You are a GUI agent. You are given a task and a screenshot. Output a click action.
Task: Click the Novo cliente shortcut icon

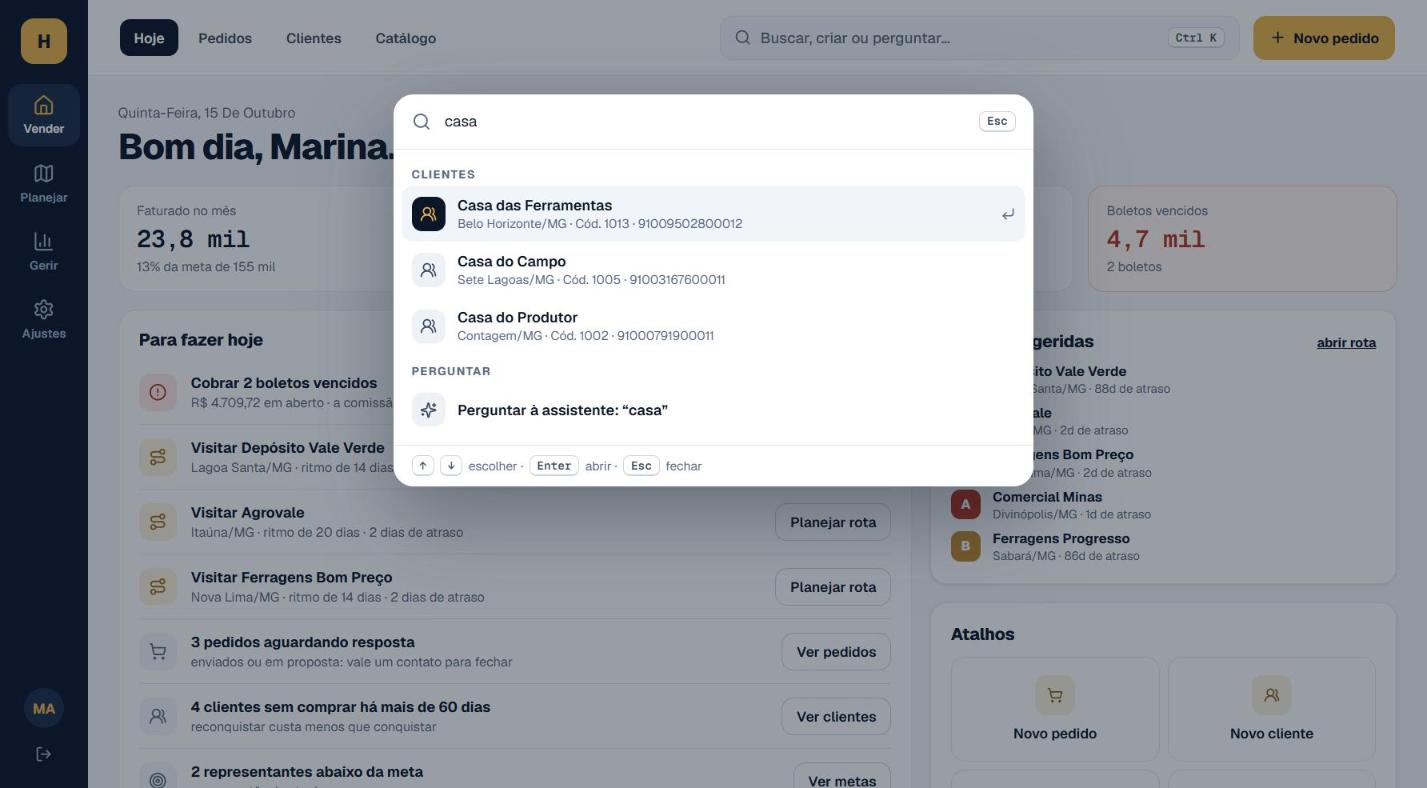1271,695
